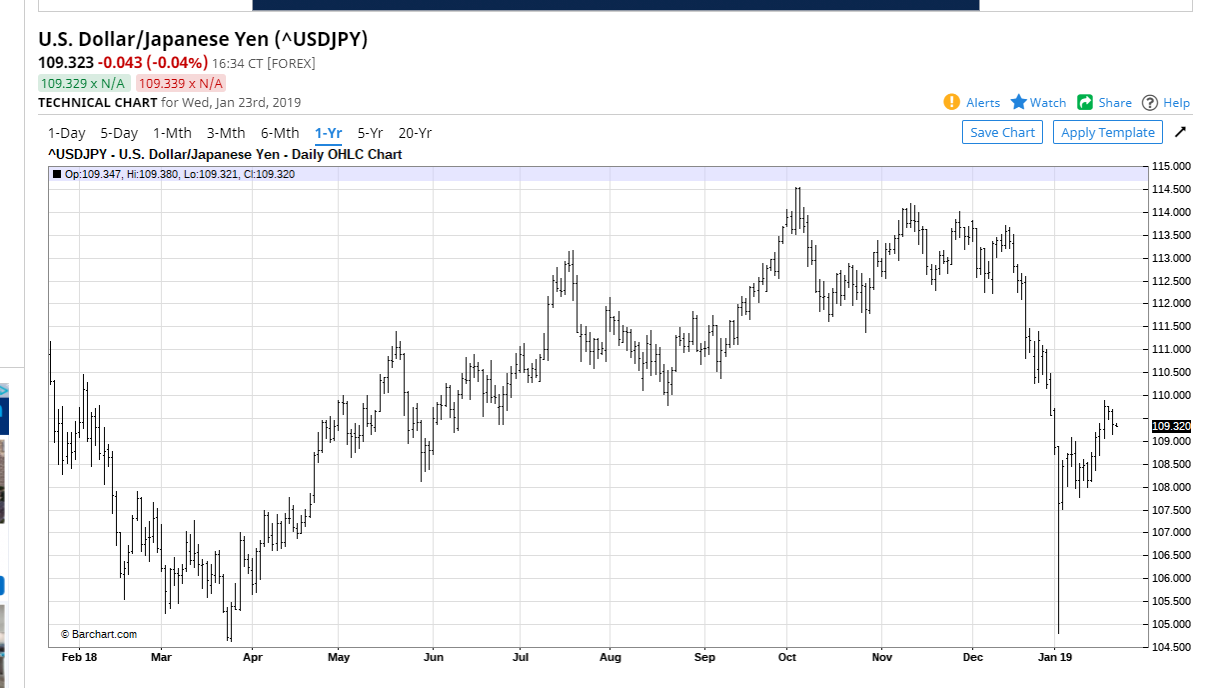
Task: Open the Share link
Action: pos(1115,102)
